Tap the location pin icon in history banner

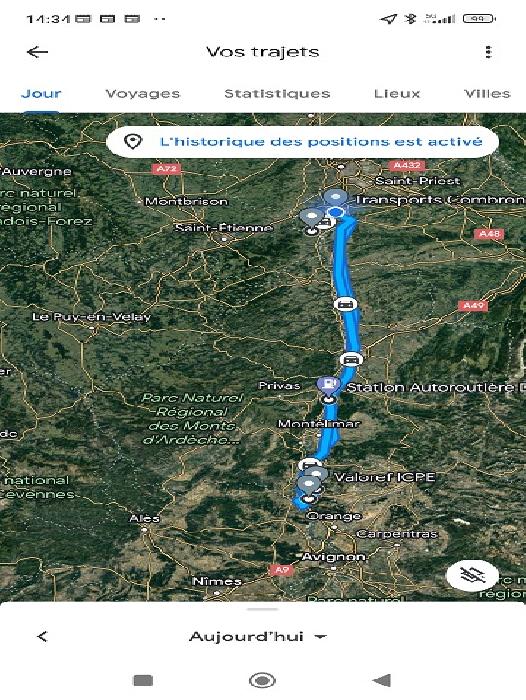[133, 142]
